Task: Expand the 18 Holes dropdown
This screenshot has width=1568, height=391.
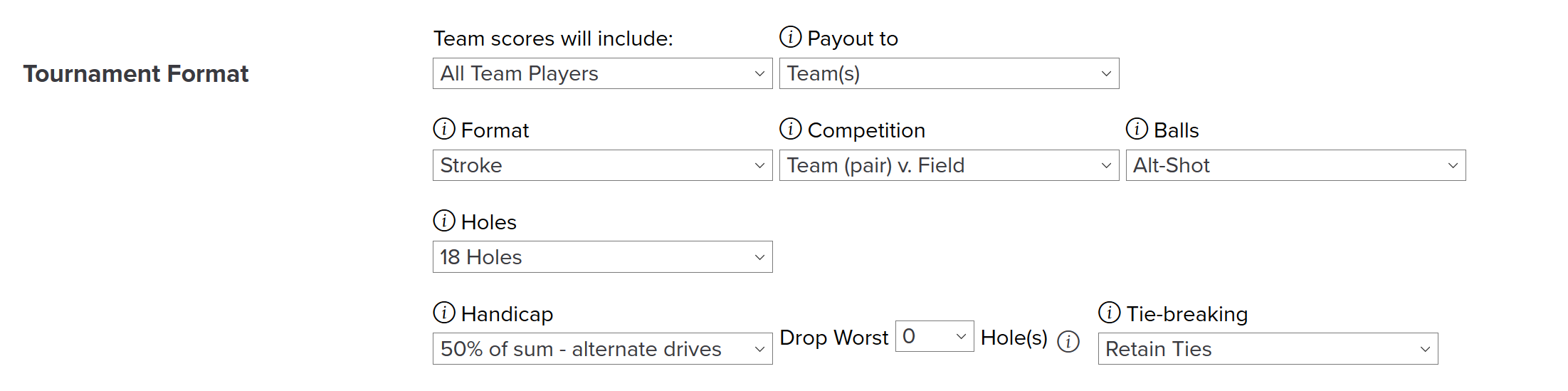Action: tap(603, 257)
